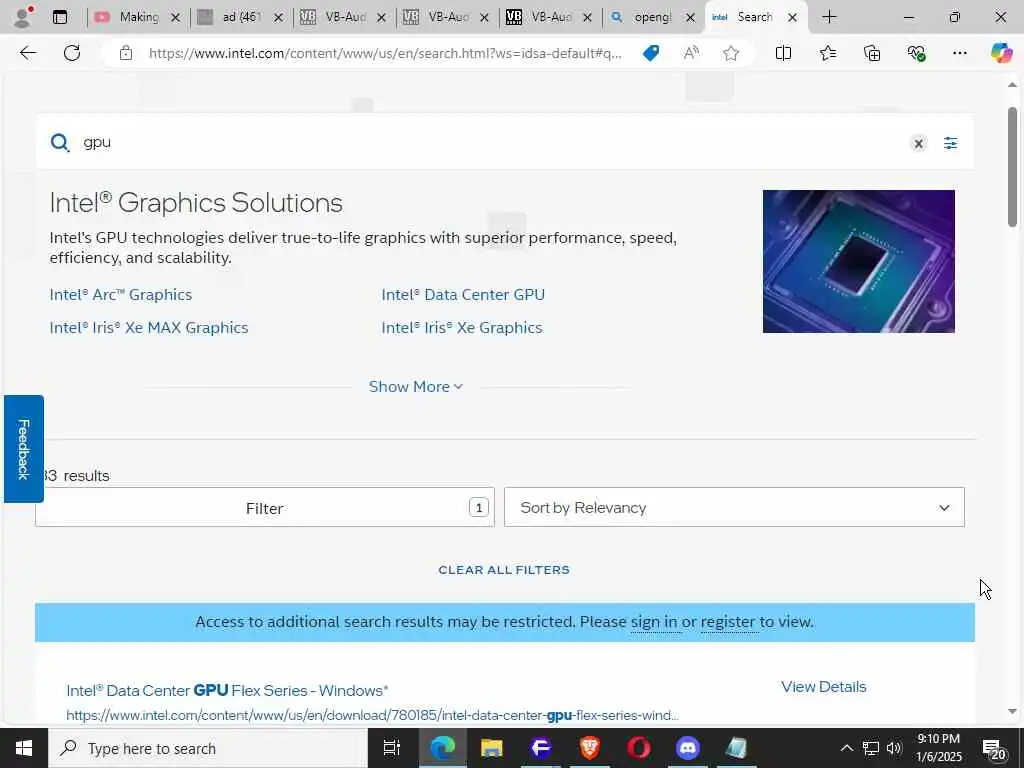The width and height of the screenshot is (1024, 768).
Task: Open File Explorer from taskbar
Action: point(491,748)
